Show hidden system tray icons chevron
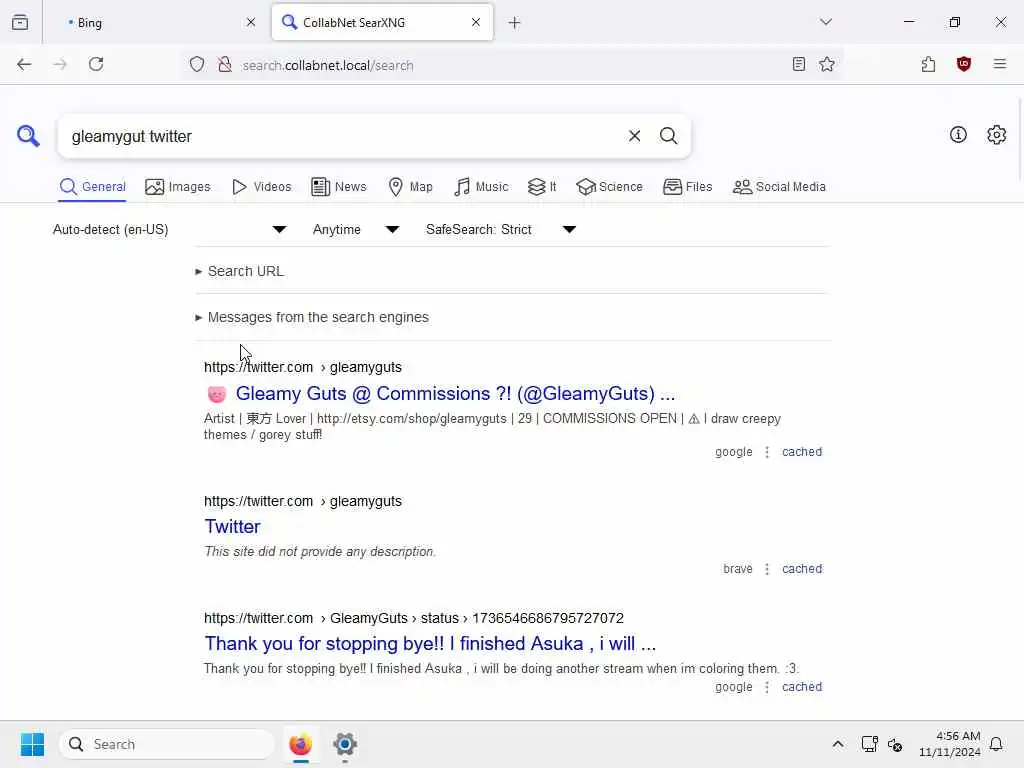 click(838, 744)
